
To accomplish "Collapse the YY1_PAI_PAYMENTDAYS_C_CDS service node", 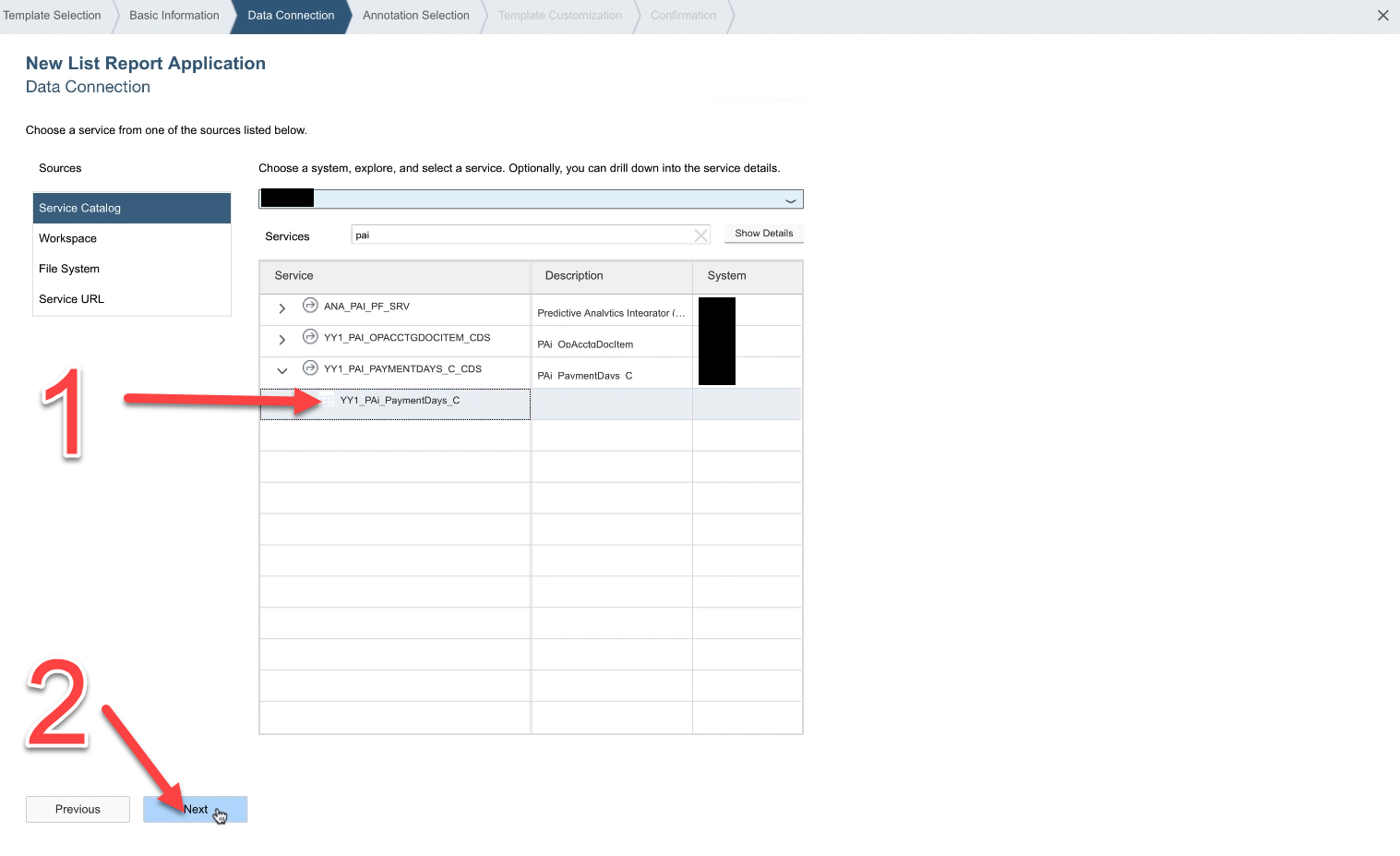I will tap(282, 371).
